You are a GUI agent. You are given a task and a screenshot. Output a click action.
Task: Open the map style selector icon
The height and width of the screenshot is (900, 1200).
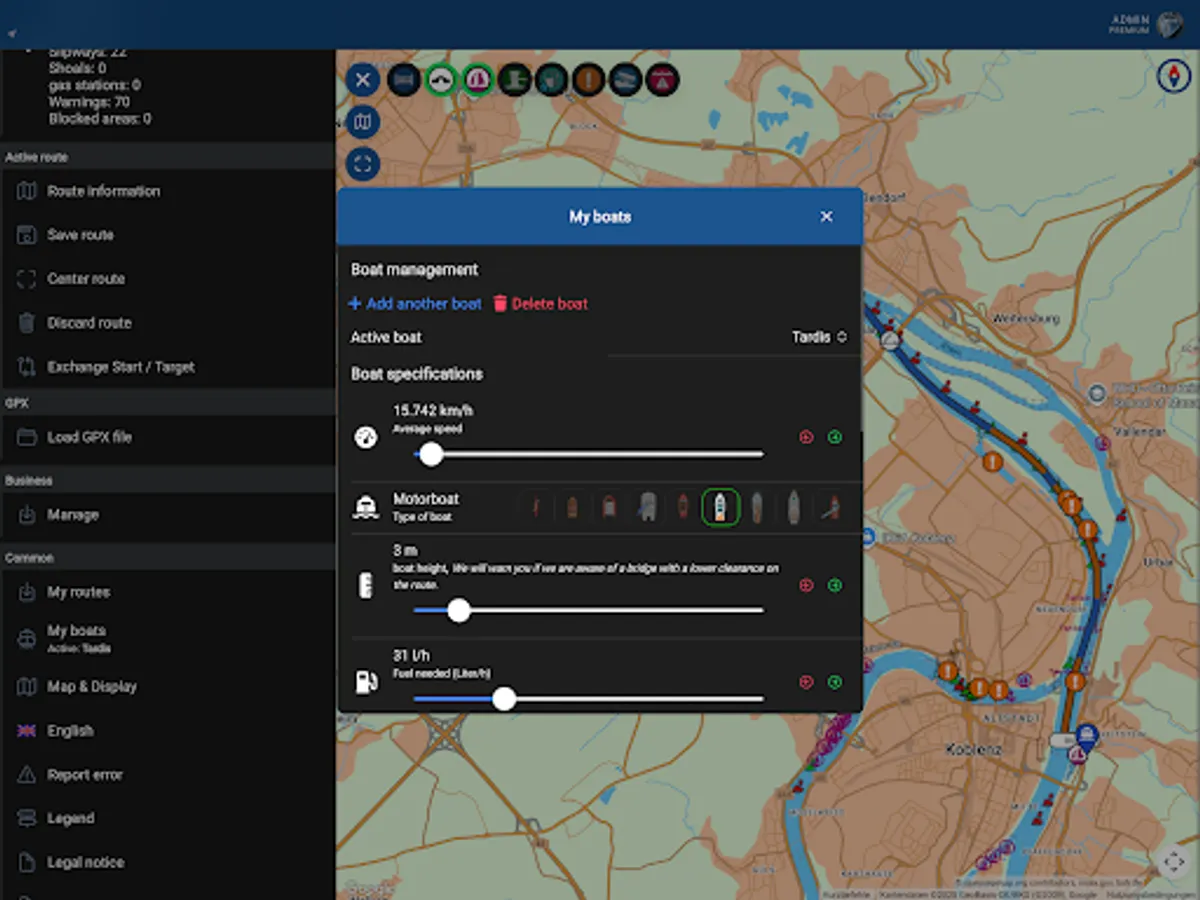pyautogui.click(x=363, y=122)
